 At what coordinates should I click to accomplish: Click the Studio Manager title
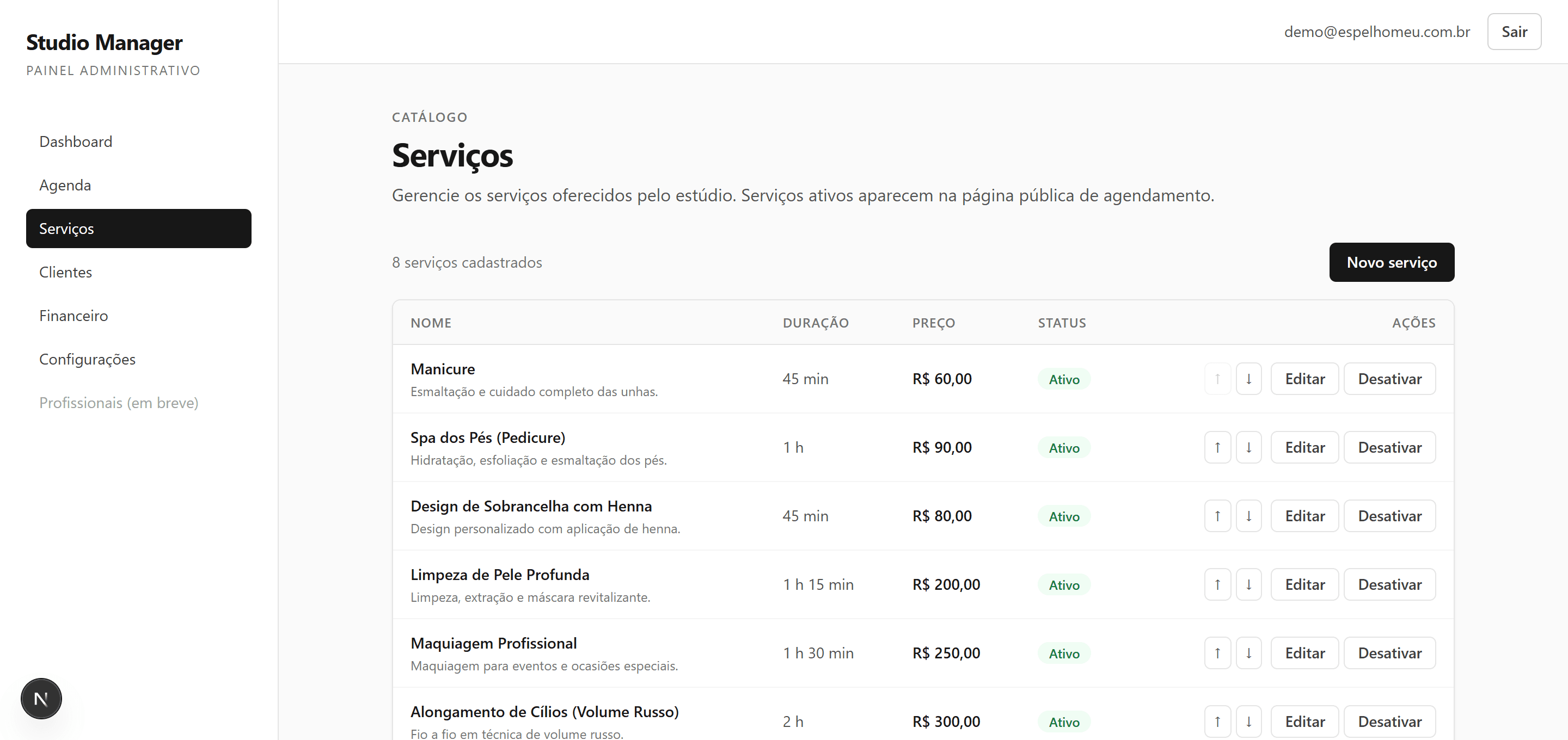tap(104, 42)
